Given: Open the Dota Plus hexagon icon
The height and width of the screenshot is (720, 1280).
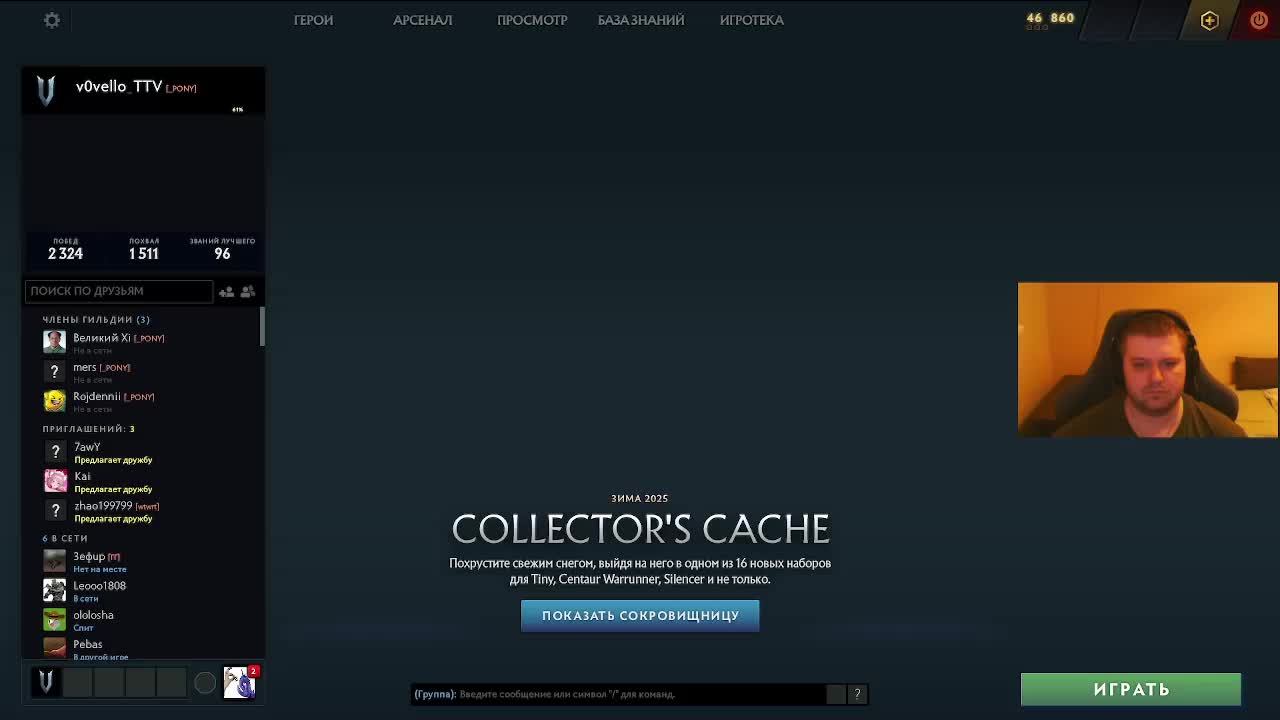Looking at the screenshot, I should 1209,20.
